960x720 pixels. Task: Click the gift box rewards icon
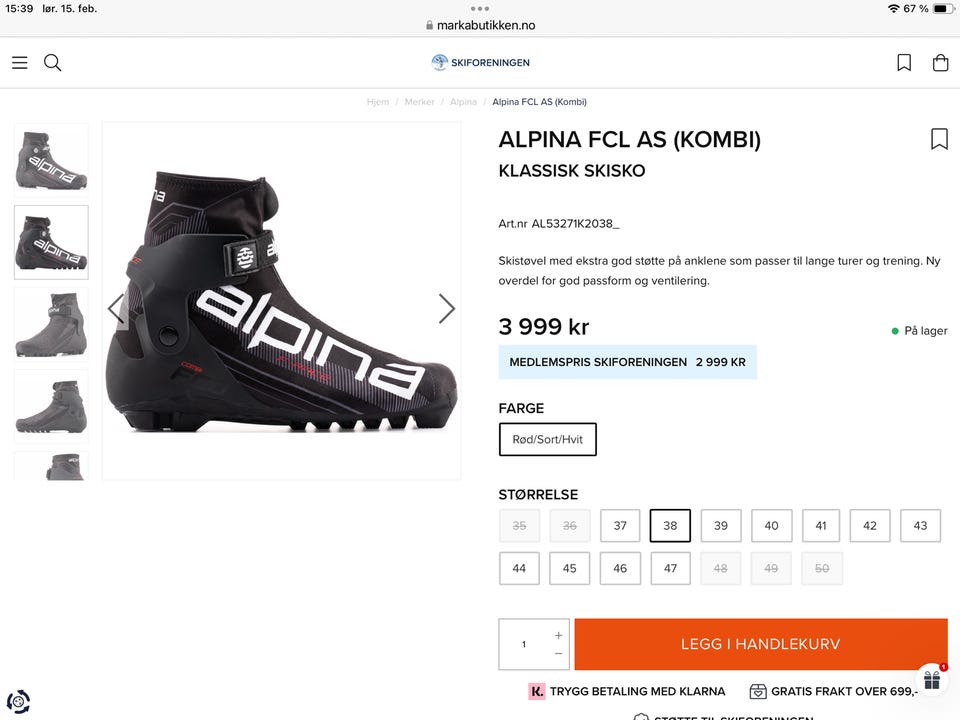[x=931, y=680]
